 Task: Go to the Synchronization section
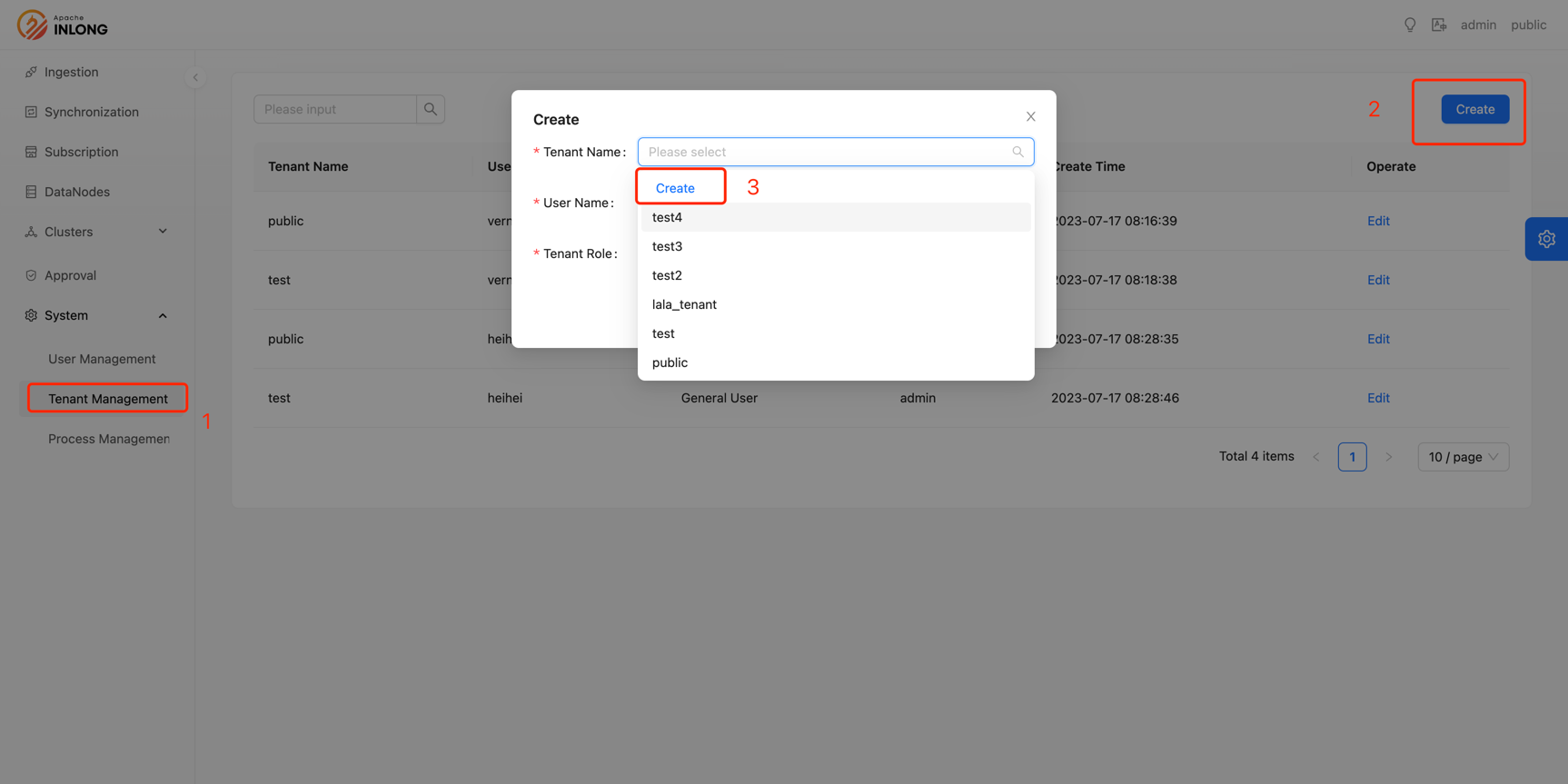[91, 112]
